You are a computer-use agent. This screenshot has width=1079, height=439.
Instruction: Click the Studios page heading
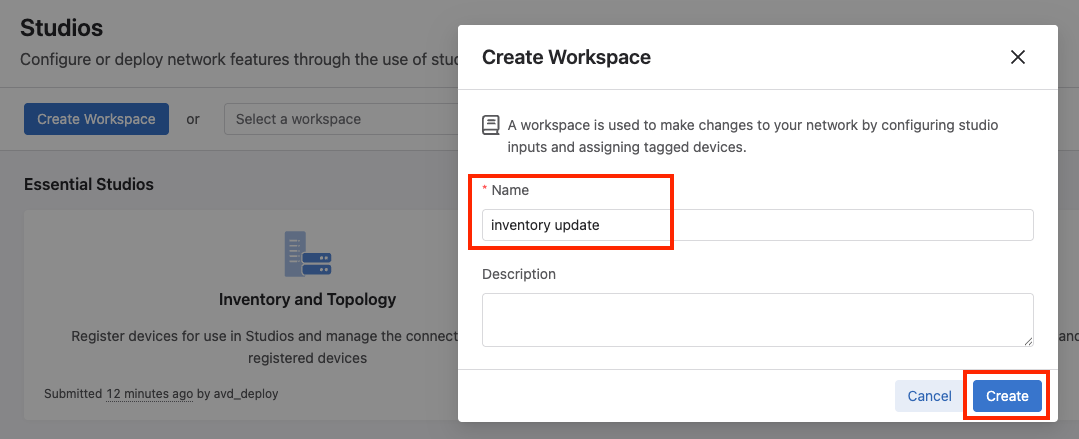61,28
